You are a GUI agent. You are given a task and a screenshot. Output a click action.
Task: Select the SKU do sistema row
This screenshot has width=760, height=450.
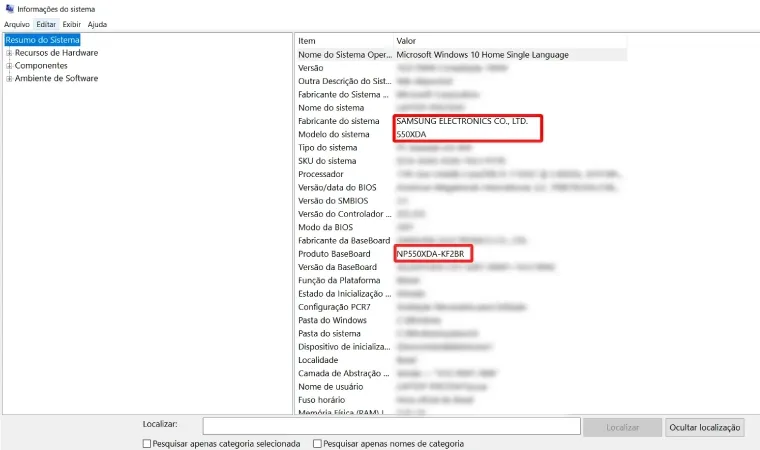[x=461, y=161]
